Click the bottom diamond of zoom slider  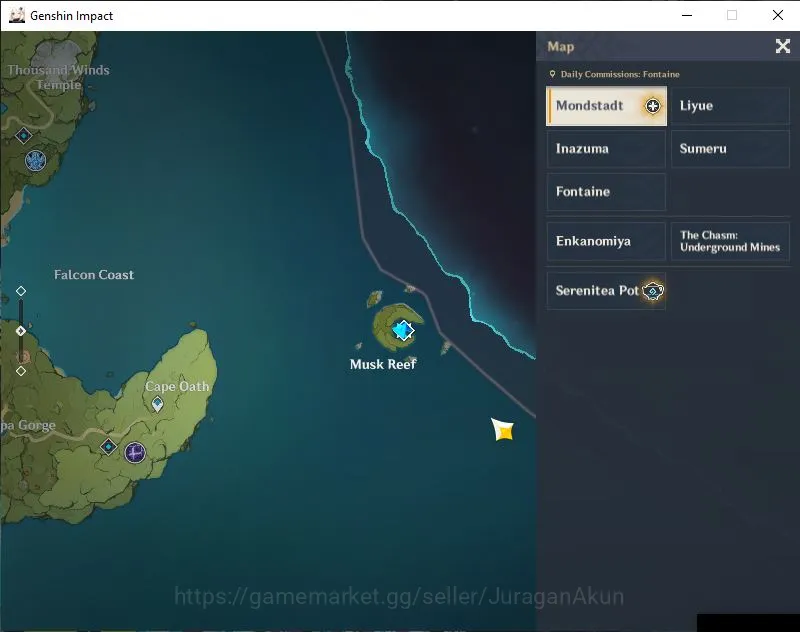(21, 371)
